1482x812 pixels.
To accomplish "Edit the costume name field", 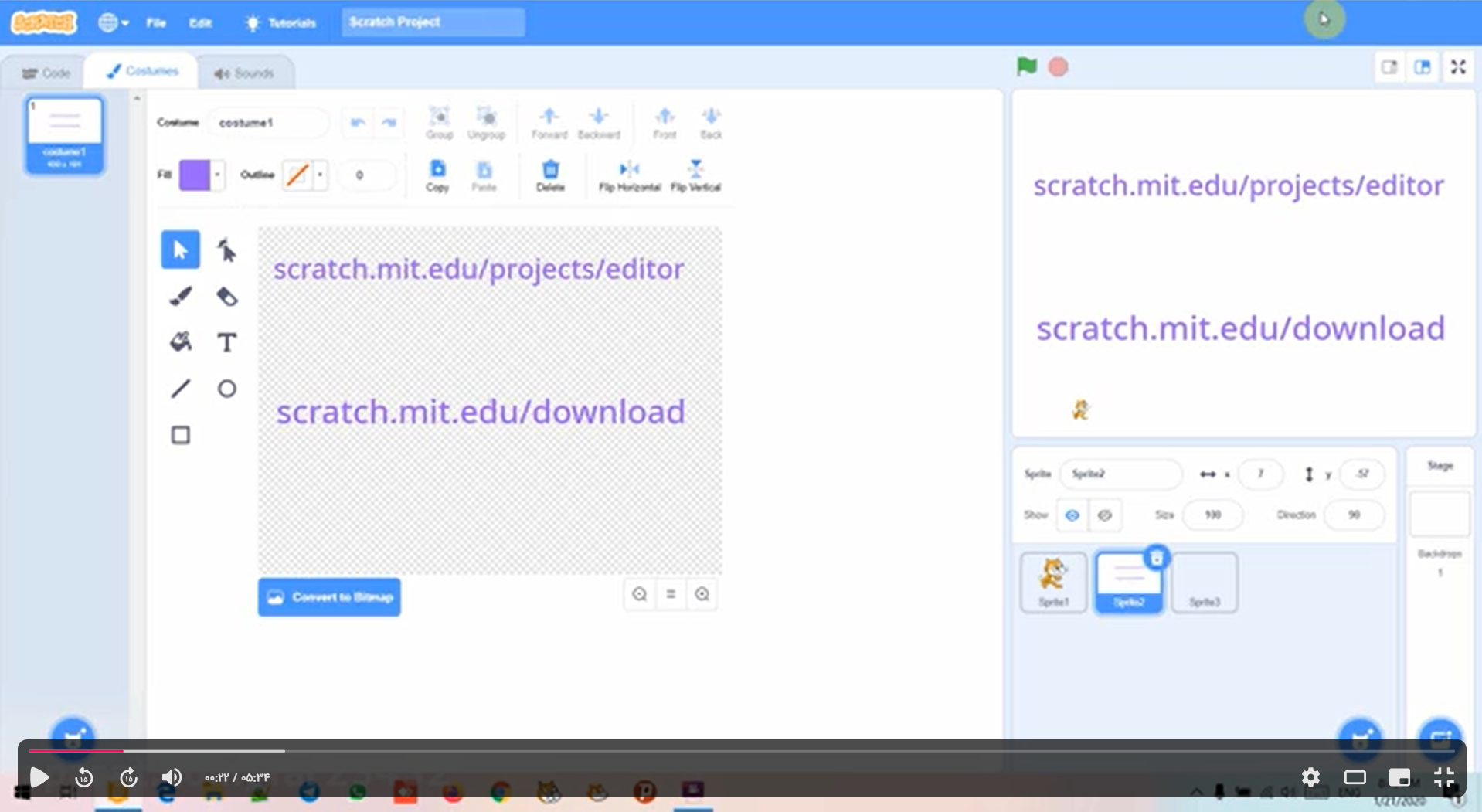I will point(268,123).
